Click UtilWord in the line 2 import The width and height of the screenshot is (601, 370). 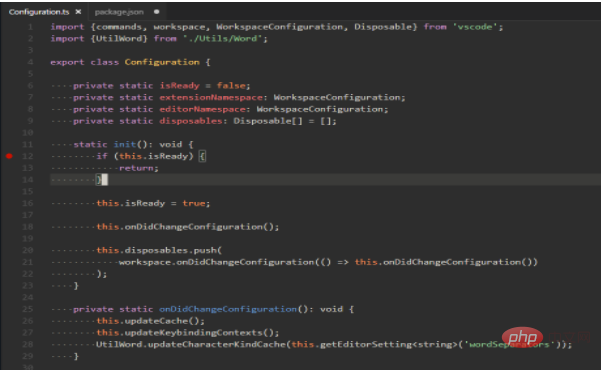(x=119, y=39)
